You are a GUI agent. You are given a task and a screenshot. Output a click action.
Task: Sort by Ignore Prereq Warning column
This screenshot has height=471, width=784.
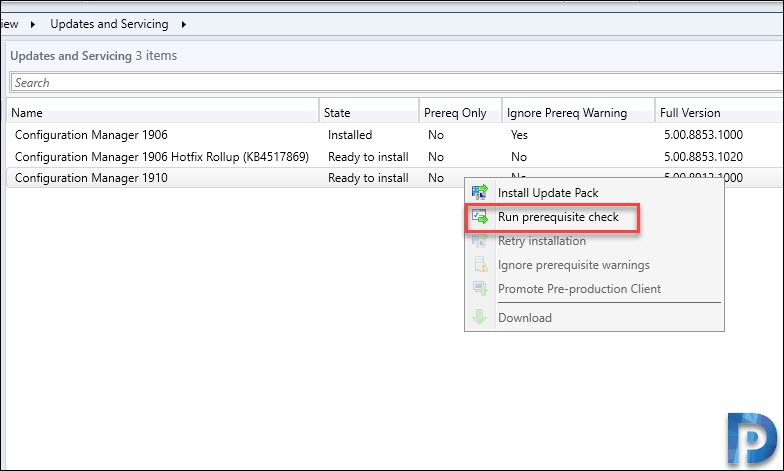578,112
